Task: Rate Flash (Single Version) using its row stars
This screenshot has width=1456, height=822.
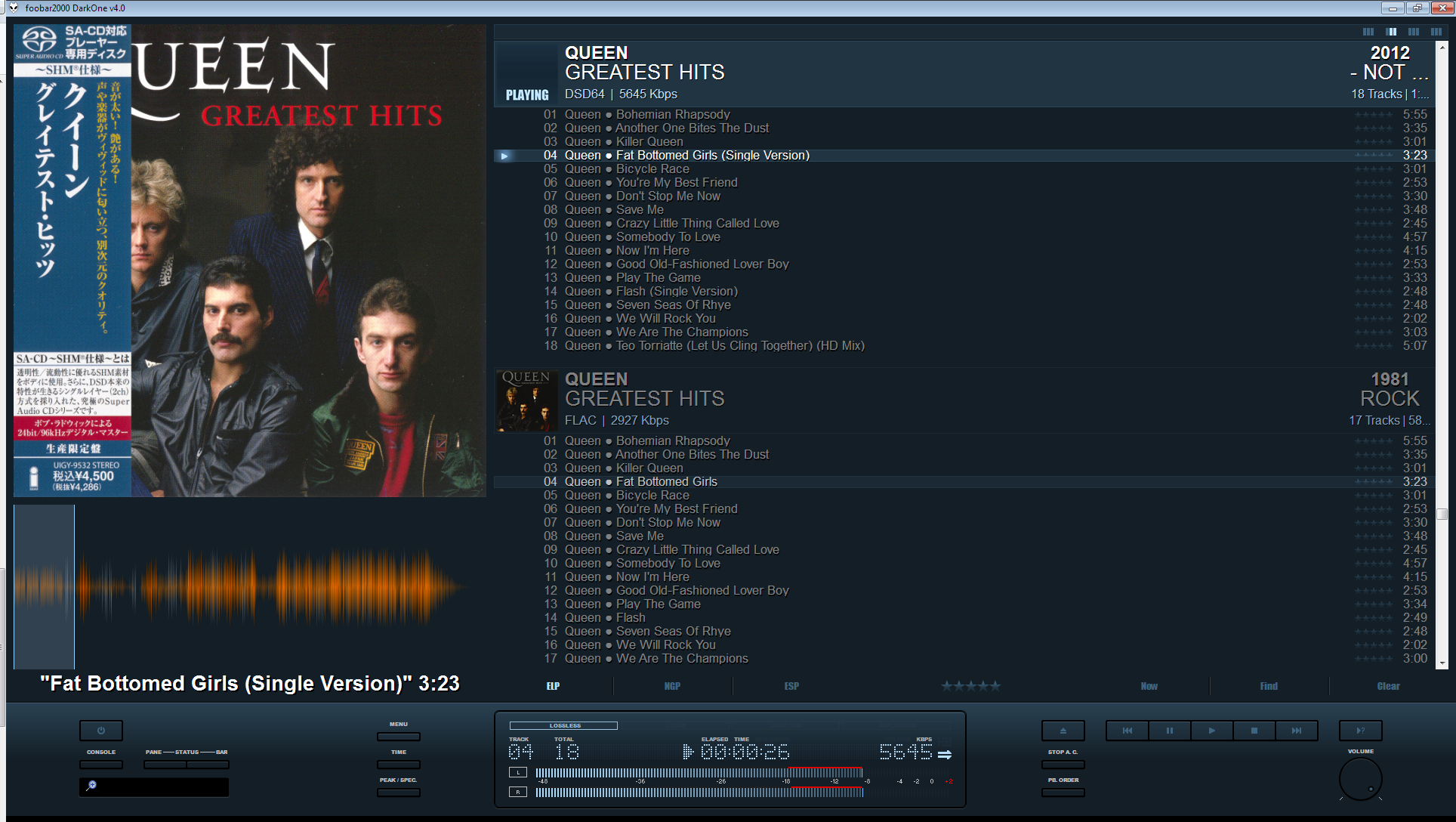Action: pos(1373,292)
